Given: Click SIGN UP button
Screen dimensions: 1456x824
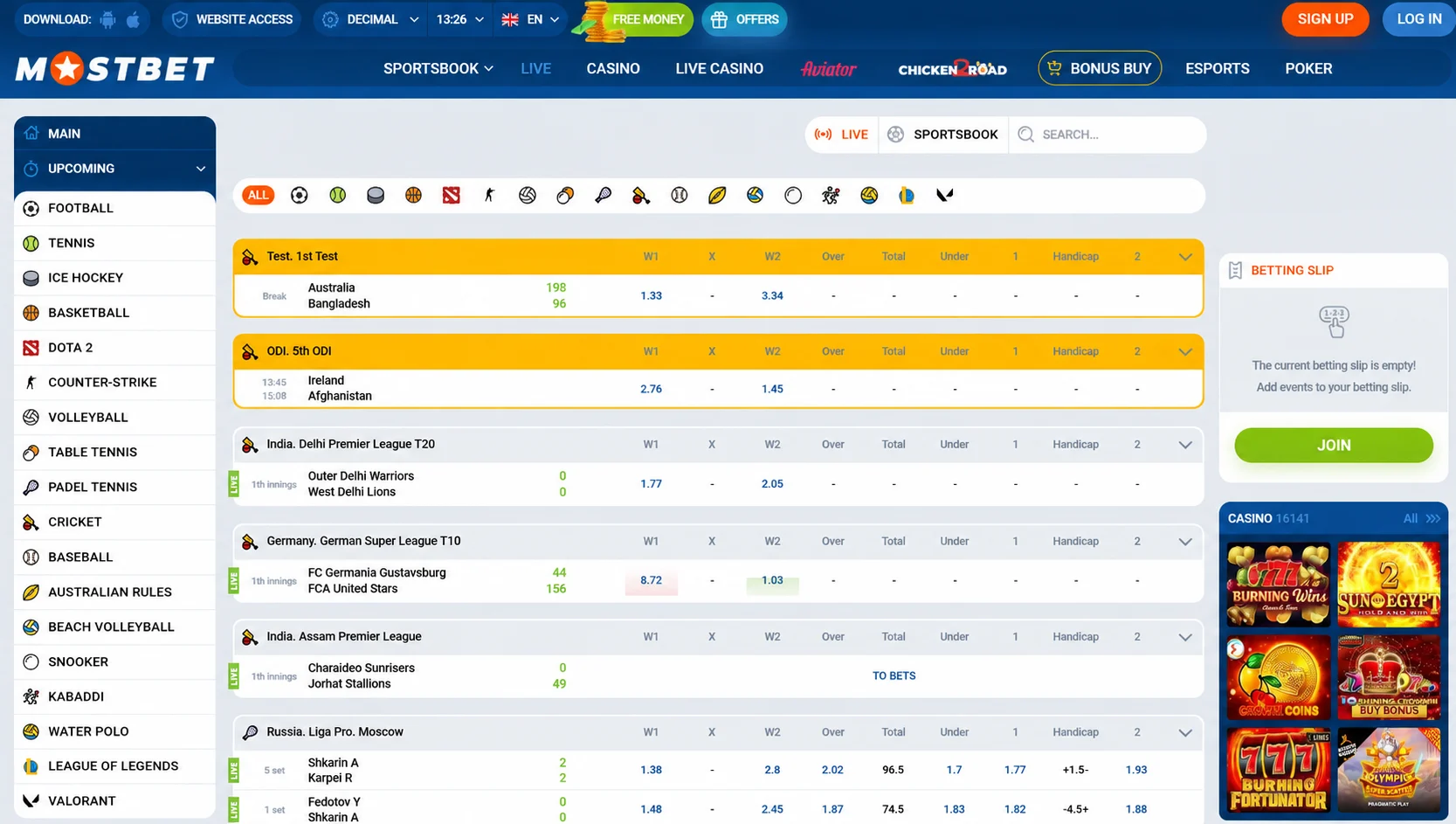Looking at the screenshot, I should click(1325, 19).
